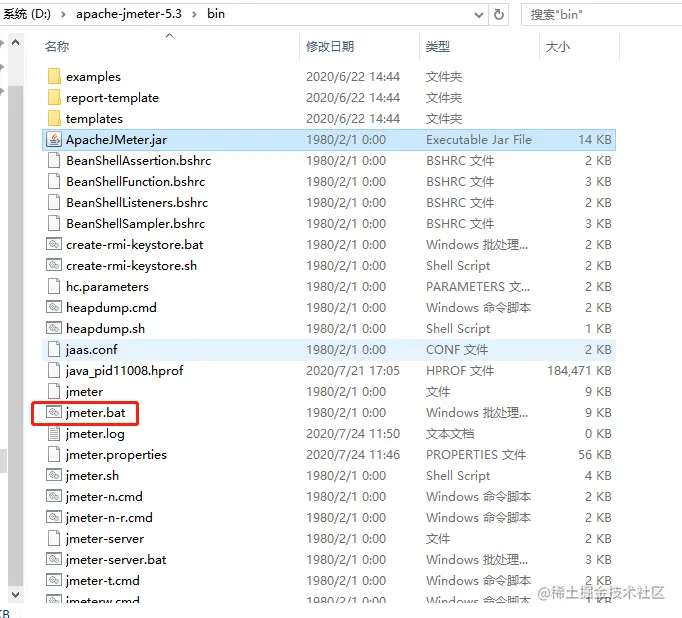Select the jmeter-server.bat script icon
Screen dimensions: 682x618
(x=54, y=559)
